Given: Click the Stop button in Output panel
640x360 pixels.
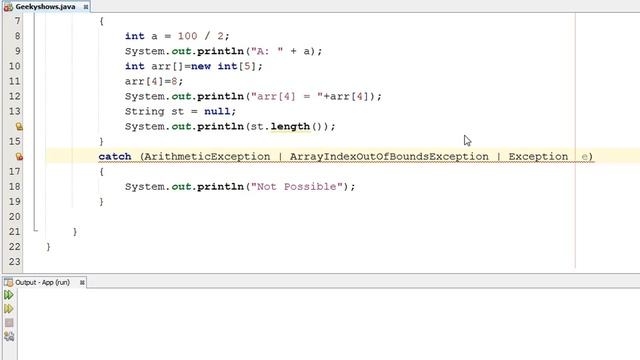Looking at the screenshot, I should click(9, 322).
